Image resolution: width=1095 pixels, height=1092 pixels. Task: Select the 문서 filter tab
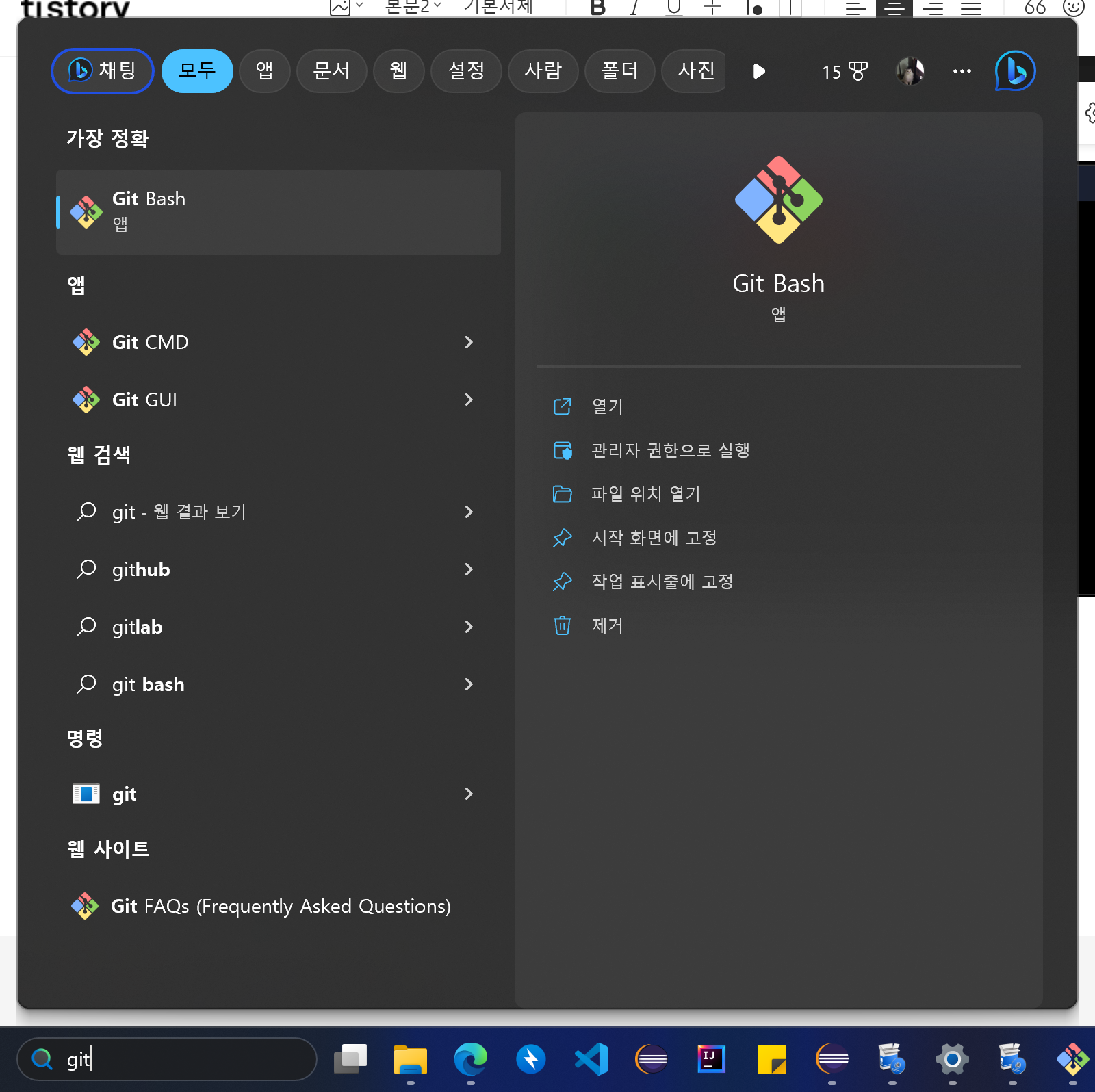click(331, 71)
